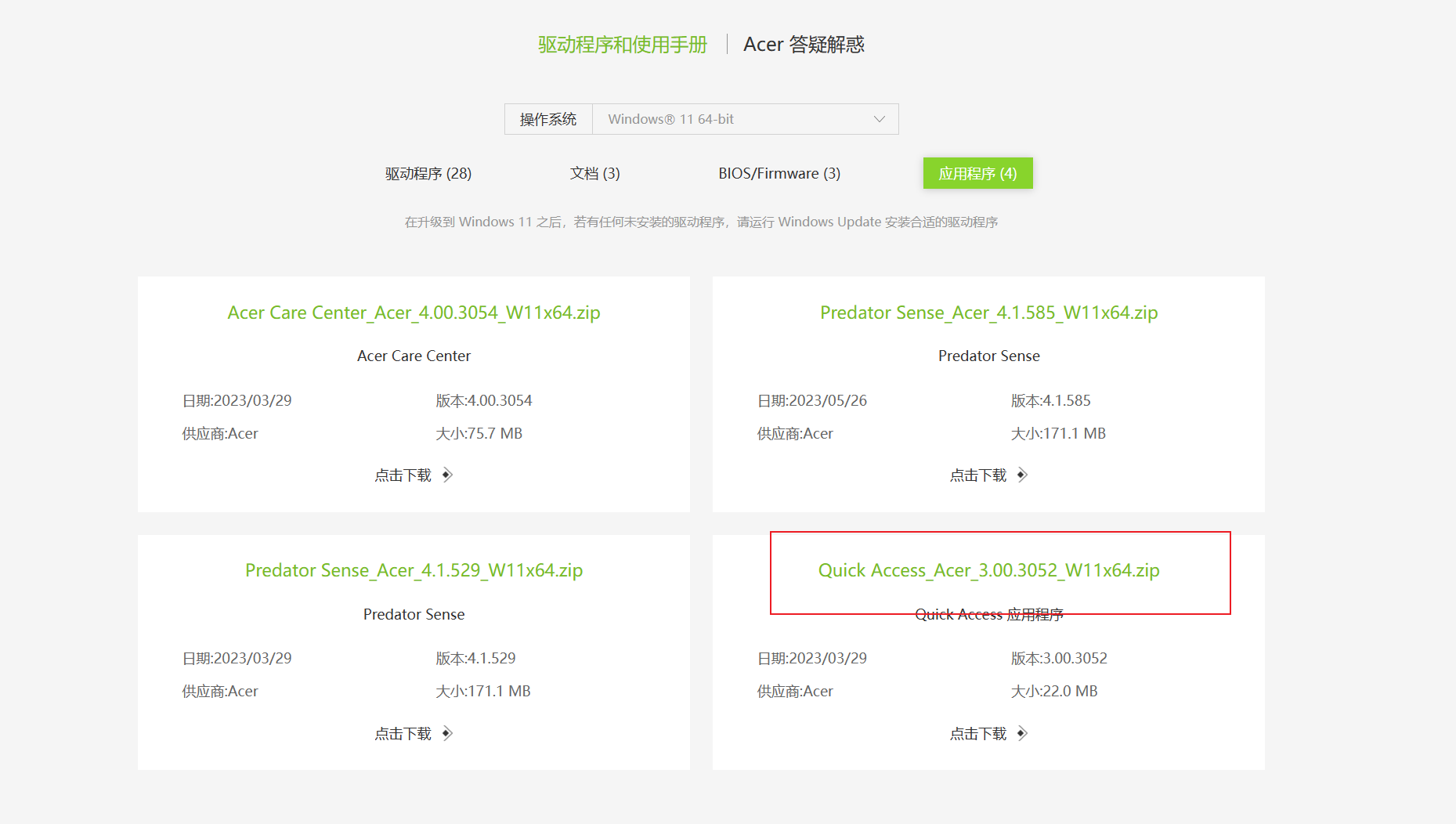The width and height of the screenshot is (1456, 824).
Task: Click download arrow icon for Predator Sense 4.1.585
Action: (x=1022, y=475)
